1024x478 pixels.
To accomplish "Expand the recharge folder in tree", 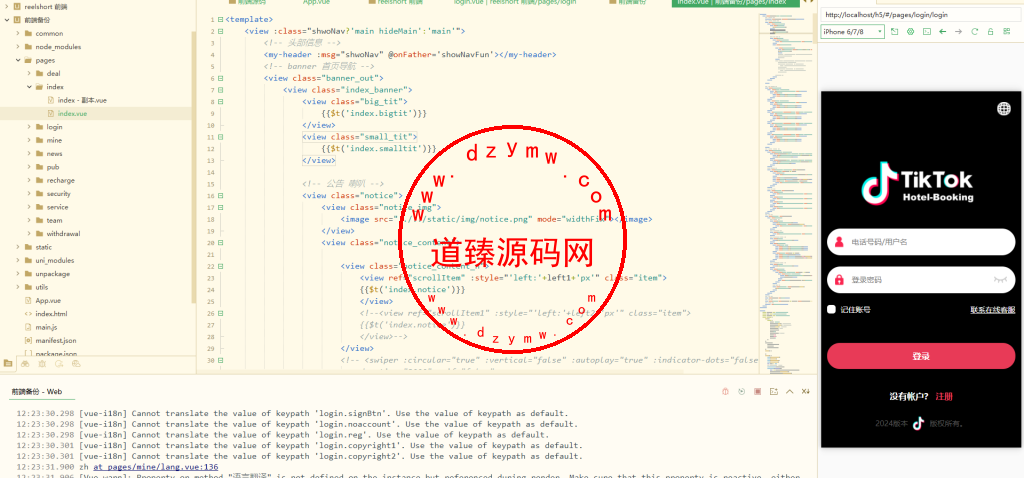I will tap(29, 180).
